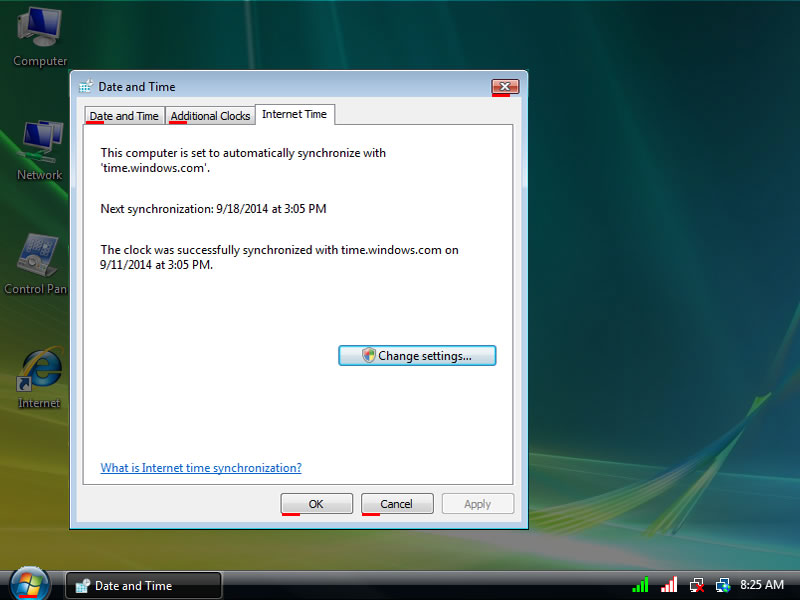This screenshot has height=600, width=800.
Task: Open the Computer desktop icon
Action: [40, 35]
